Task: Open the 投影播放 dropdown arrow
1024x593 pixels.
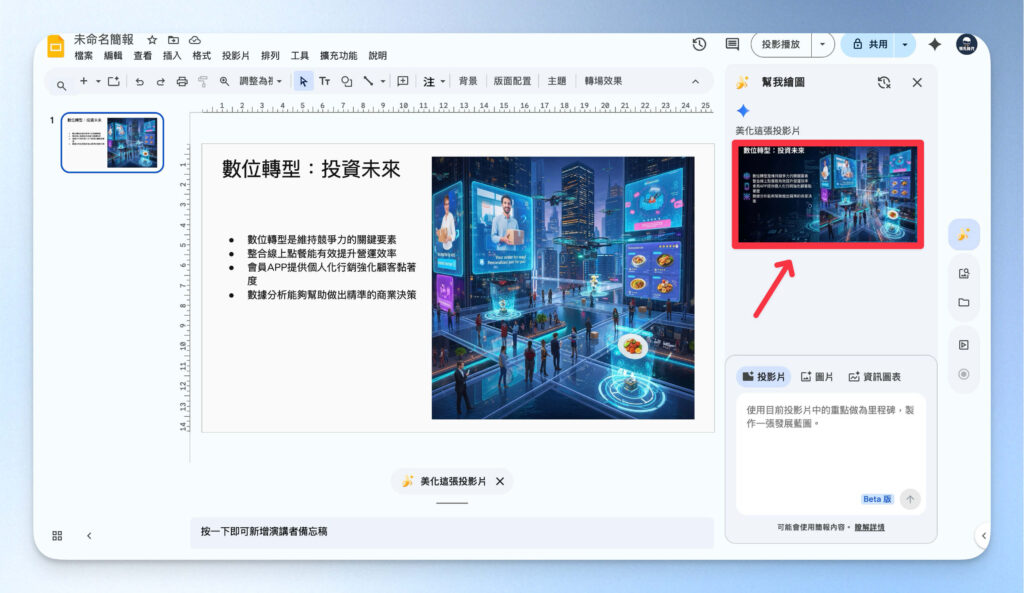Action: [x=824, y=44]
